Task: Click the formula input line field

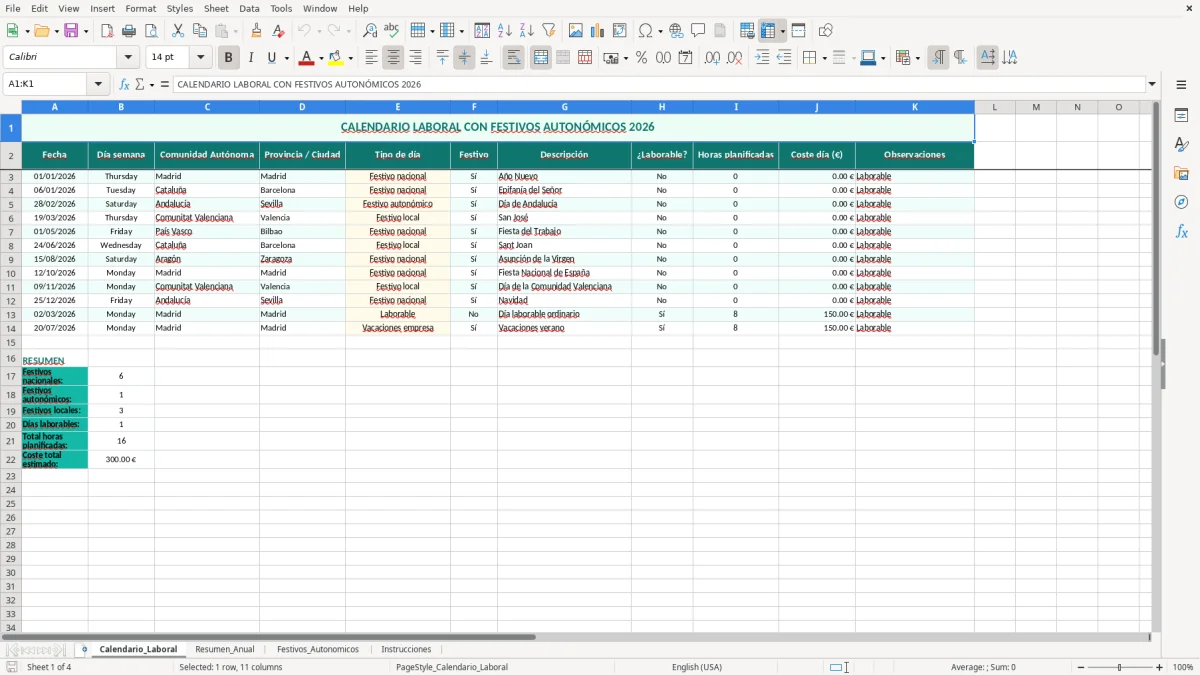Action: [x=659, y=84]
